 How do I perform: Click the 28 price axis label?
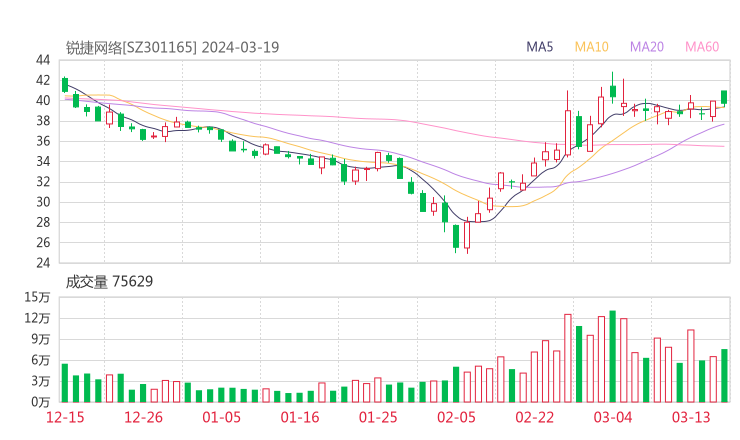click(43, 222)
